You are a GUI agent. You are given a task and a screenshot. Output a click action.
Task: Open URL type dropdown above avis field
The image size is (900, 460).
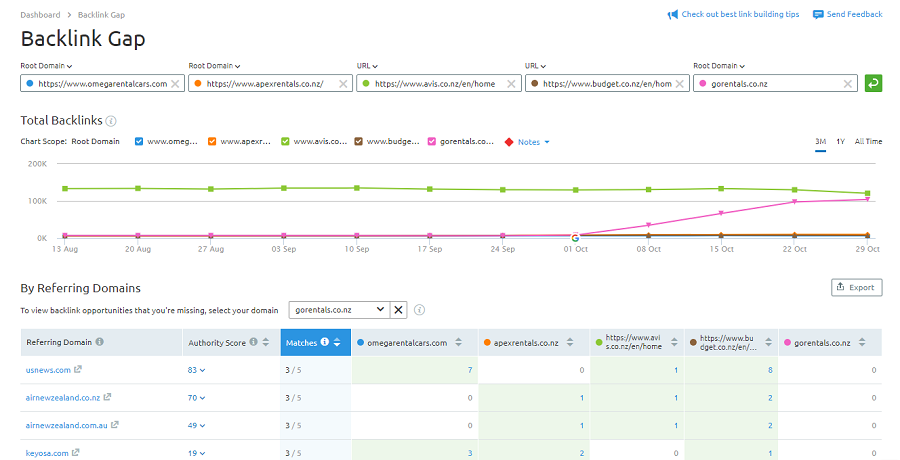[367, 66]
